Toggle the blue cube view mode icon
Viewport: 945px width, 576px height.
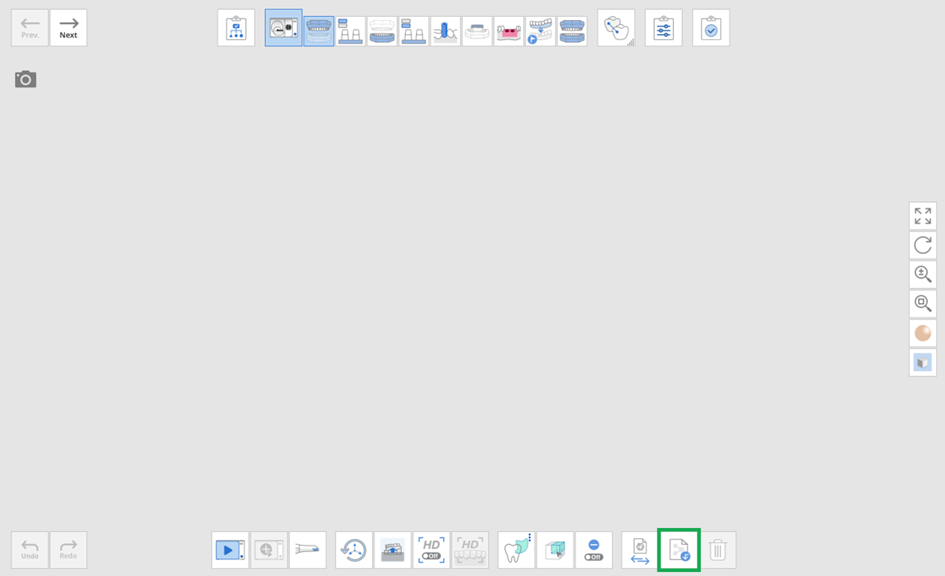click(923, 363)
